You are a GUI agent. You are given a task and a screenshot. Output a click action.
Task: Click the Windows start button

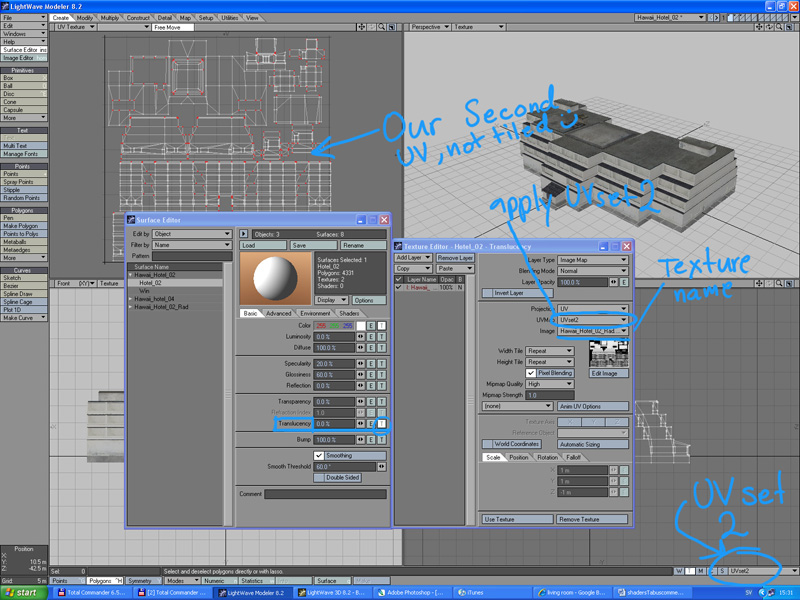[x=23, y=593]
